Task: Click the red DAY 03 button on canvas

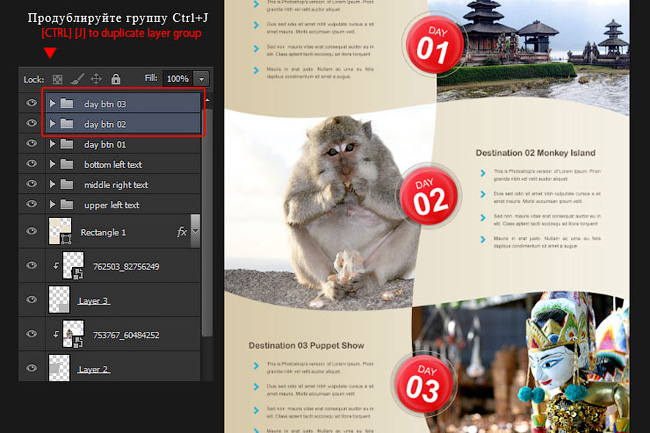Action: pos(423,383)
